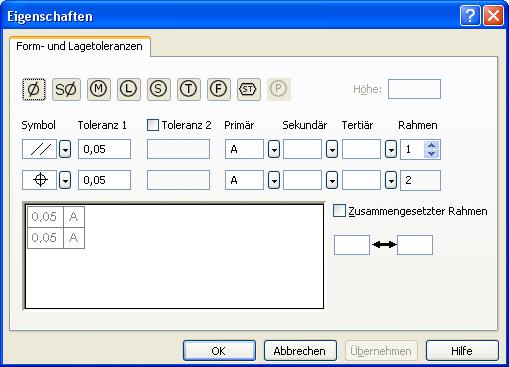Click the Sekundär field in first row
This screenshot has width=509, height=367.
click(x=302, y=149)
